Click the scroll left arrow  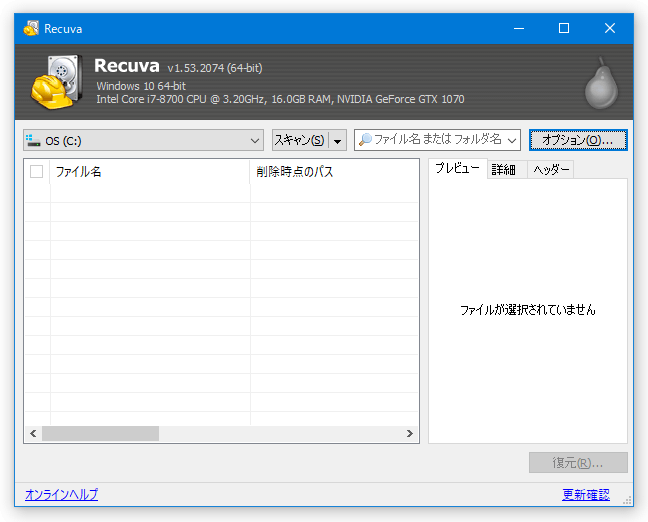(x=33, y=434)
